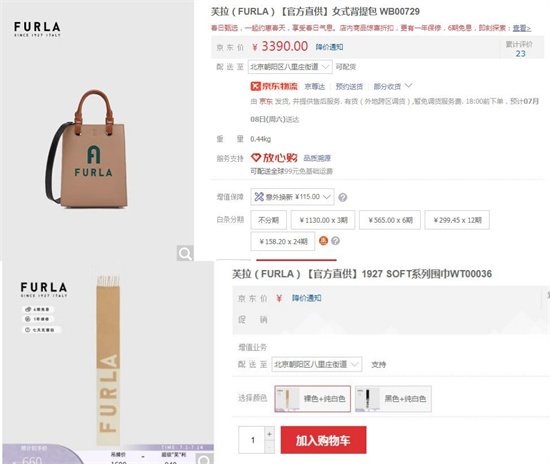Click the magnifier icon on scarf image

204,459
